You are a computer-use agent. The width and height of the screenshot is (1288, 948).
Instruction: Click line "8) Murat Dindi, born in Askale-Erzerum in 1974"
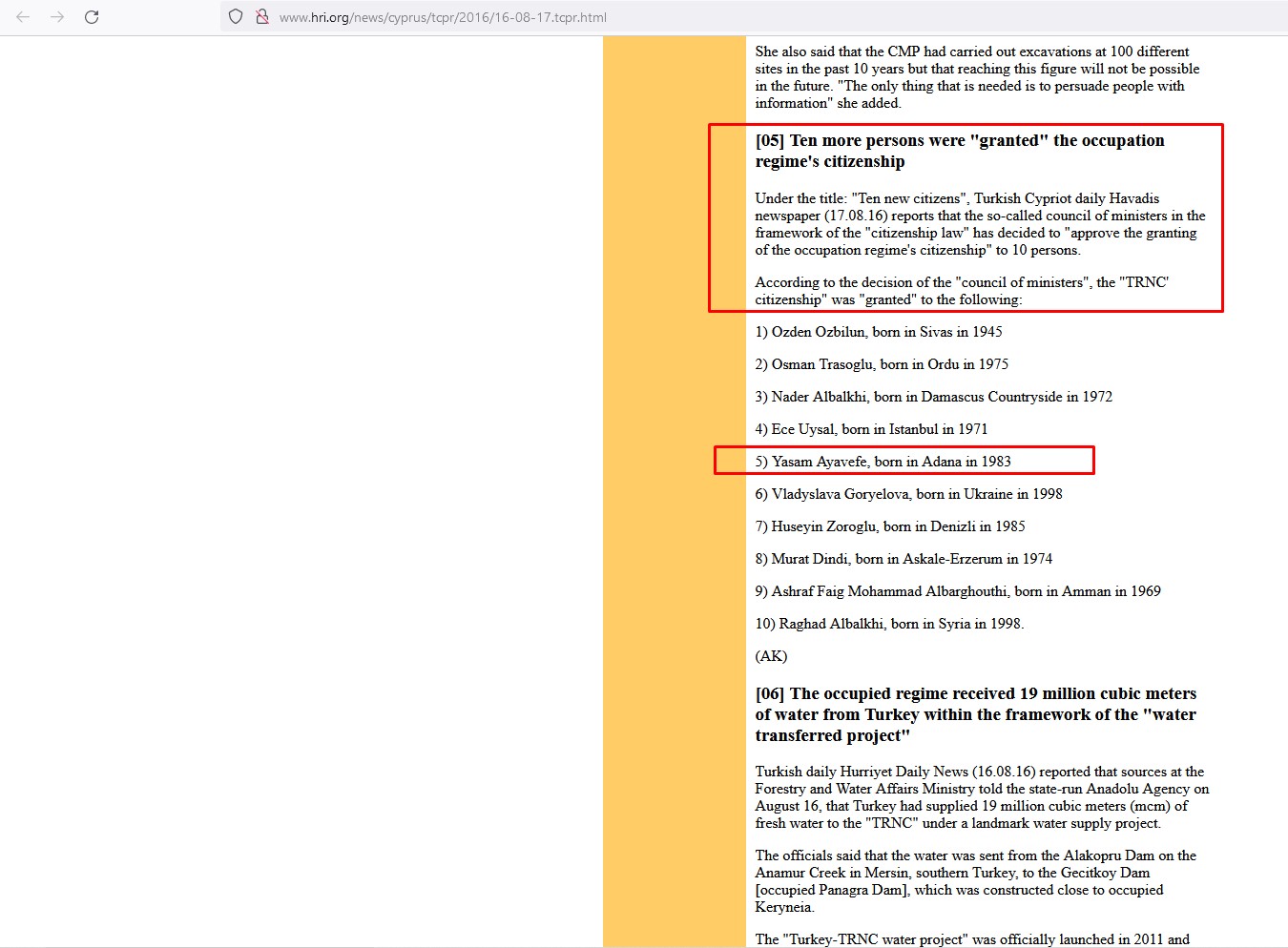tap(904, 559)
